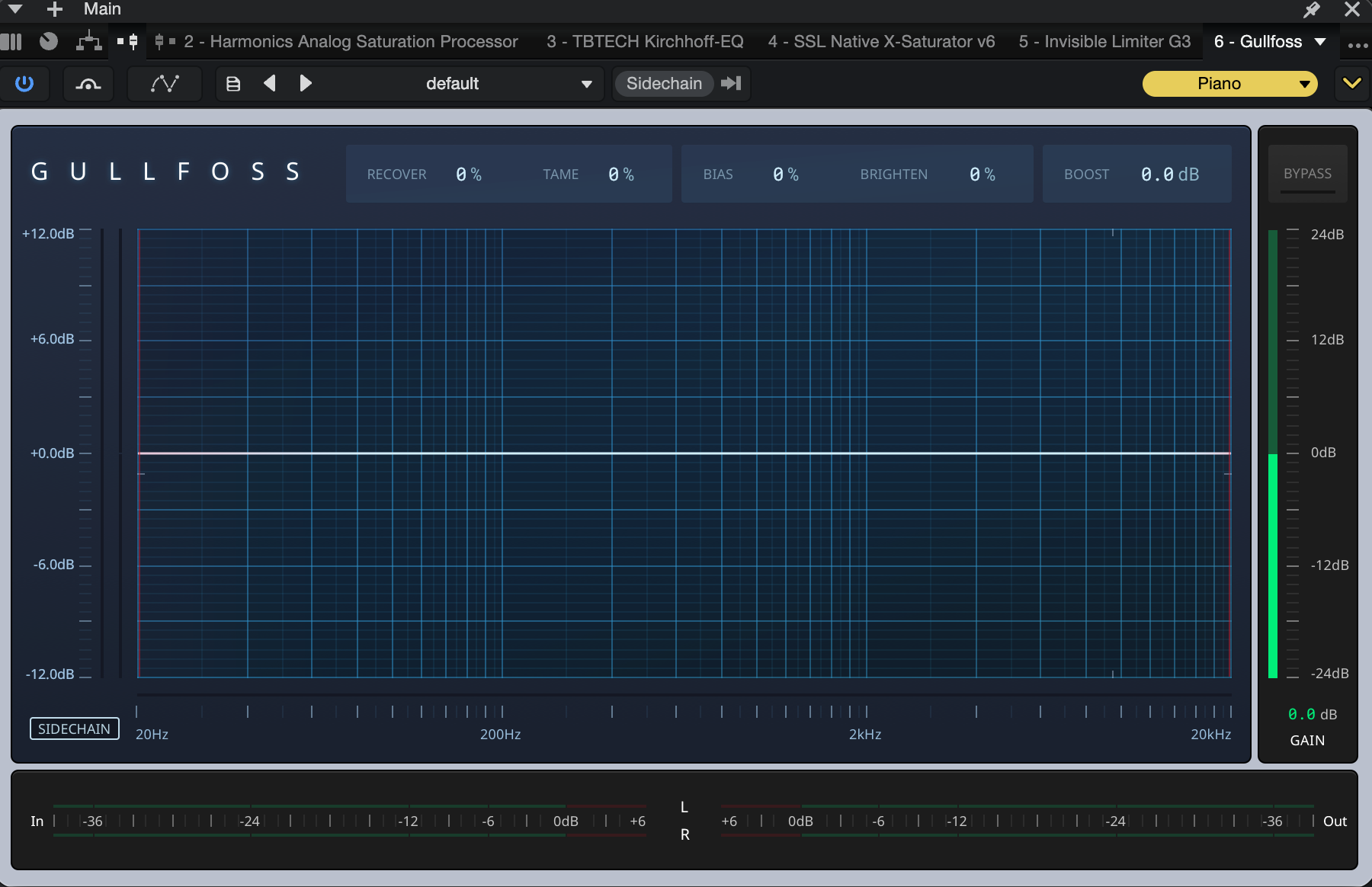This screenshot has width=1372, height=887.
Task: Toggle Gullfoss BYPASS
Action: [x=1308, y=174]
